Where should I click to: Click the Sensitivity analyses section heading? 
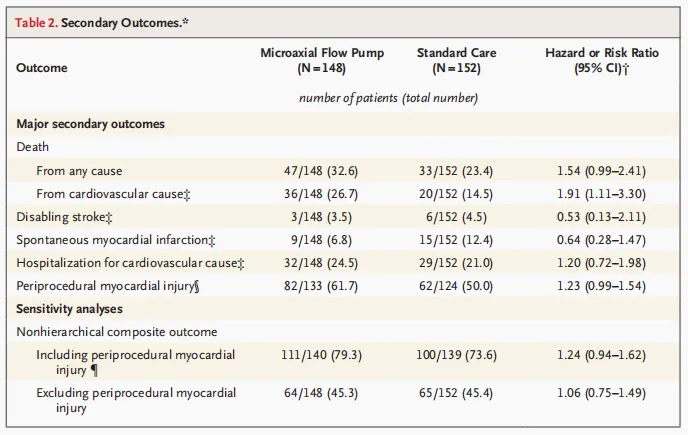pos(69,309)
